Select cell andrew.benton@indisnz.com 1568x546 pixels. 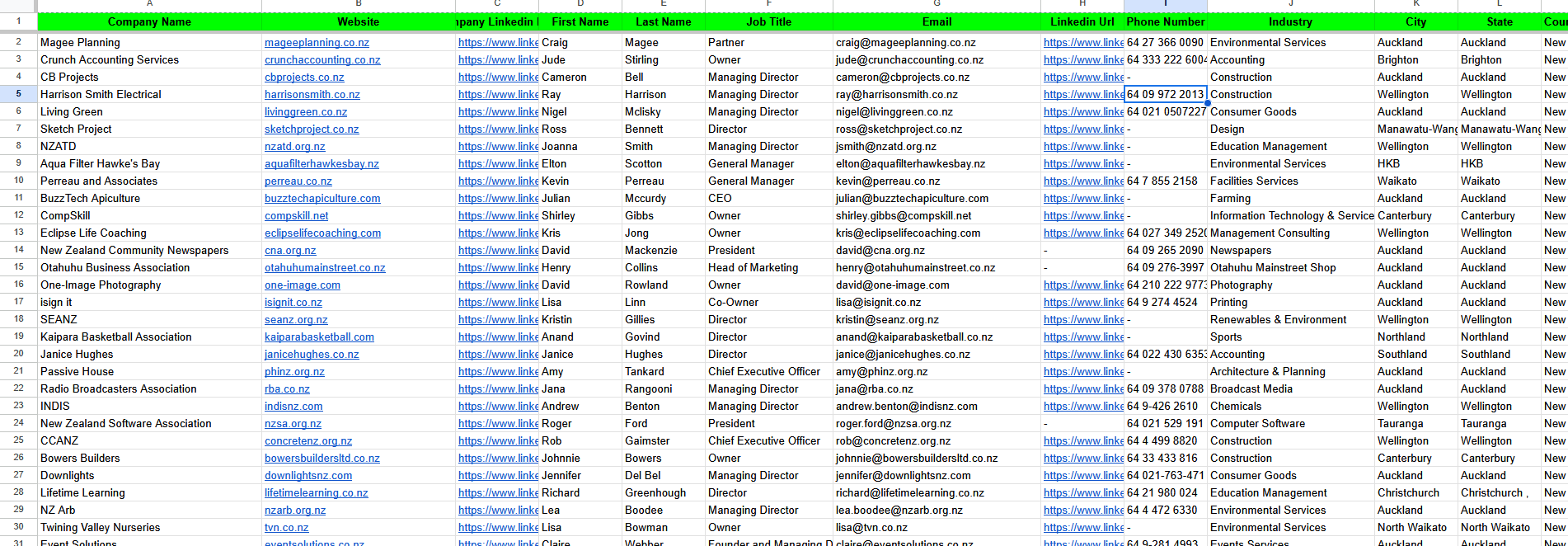(x=937, y=407)
